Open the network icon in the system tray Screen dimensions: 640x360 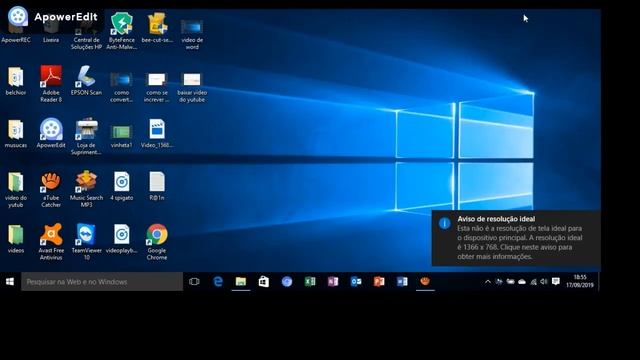533,282
